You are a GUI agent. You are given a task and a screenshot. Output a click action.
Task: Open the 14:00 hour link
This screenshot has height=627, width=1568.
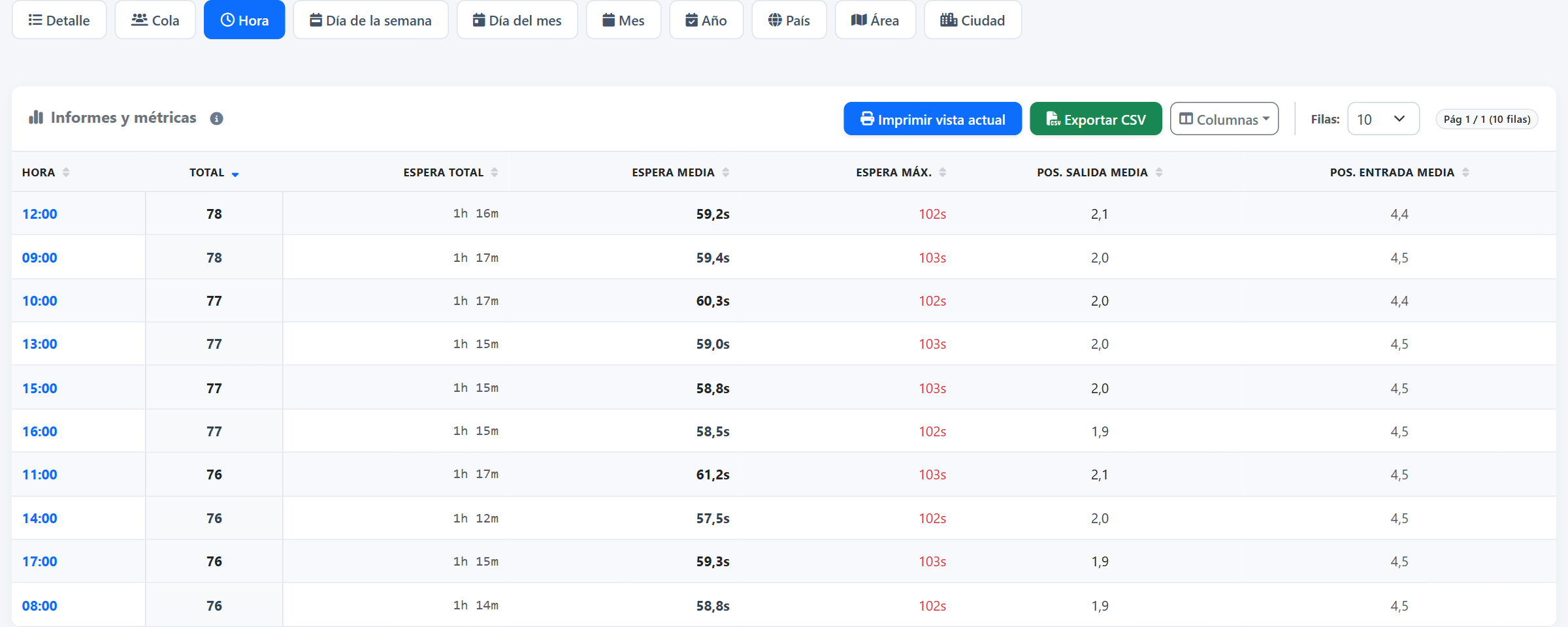(40, 519)
